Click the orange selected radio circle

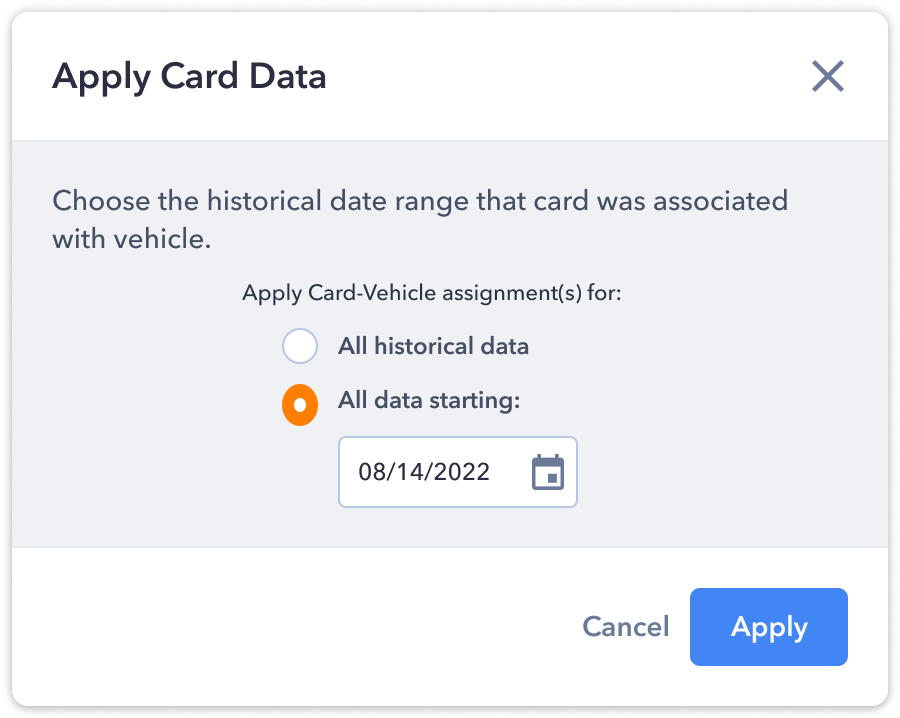pyautogui.click(x=300, y=405)
